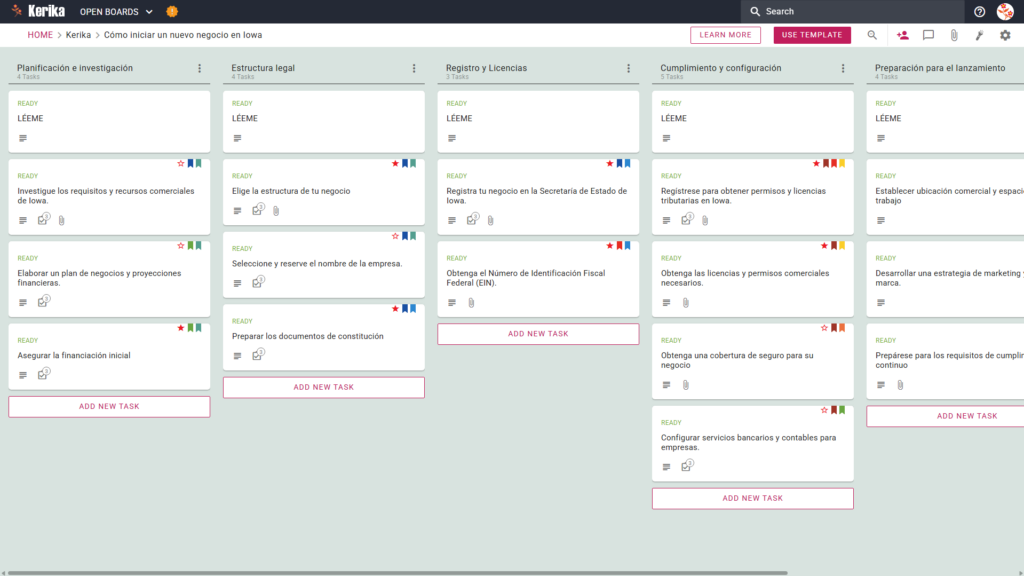Toggle star on Registra tu negocio card
The width and height of the screenshot is (1024, 576).
point(610,163)
